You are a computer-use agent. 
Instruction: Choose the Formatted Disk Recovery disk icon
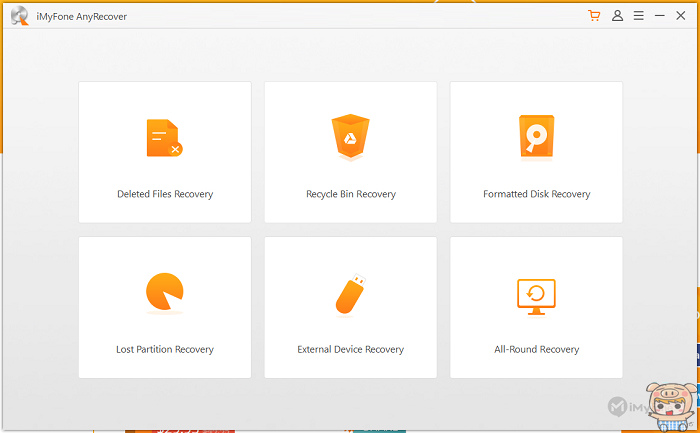tap(536, 136)
